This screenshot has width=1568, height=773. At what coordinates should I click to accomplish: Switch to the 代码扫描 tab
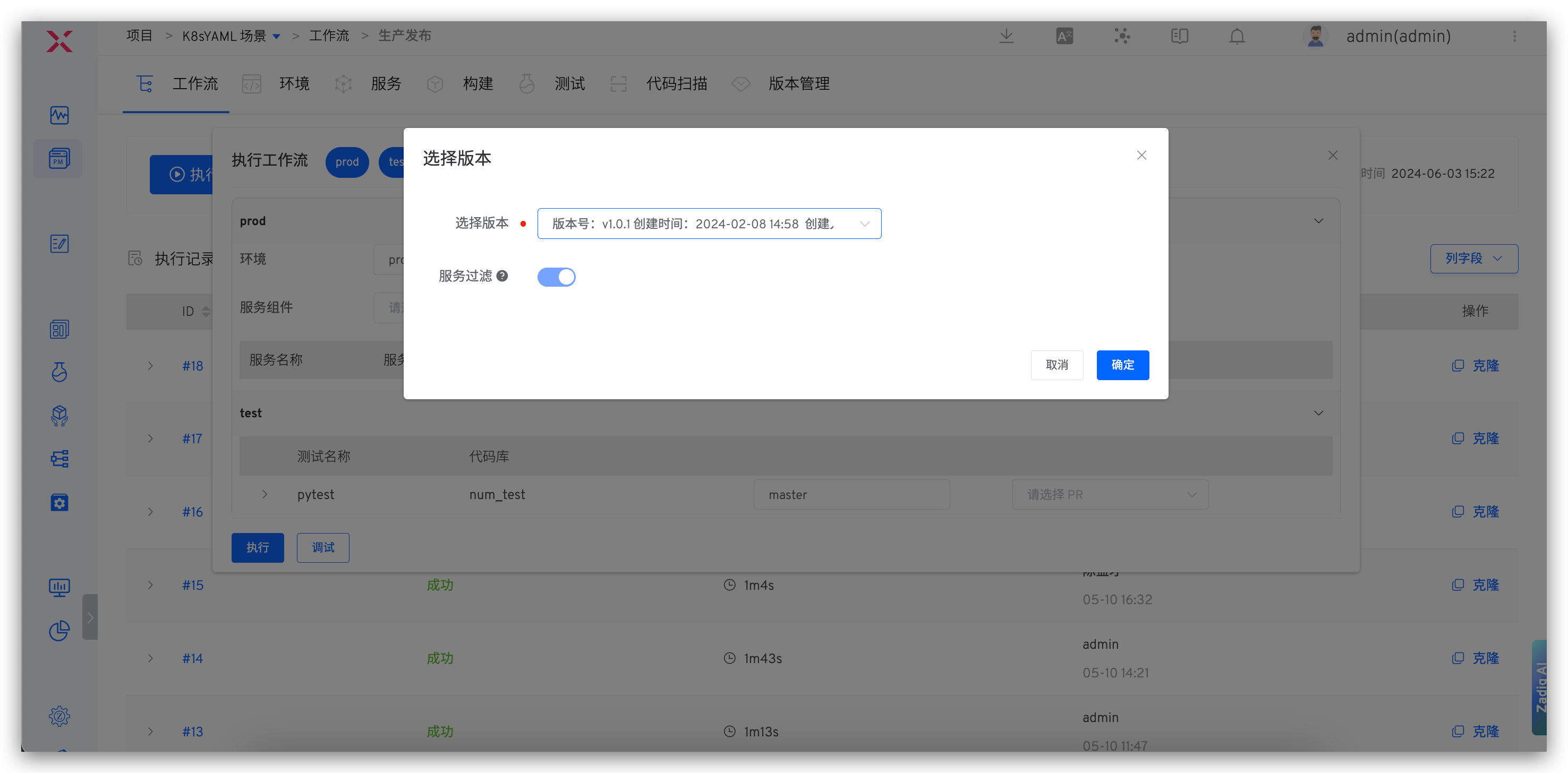(x=676, y=84)
